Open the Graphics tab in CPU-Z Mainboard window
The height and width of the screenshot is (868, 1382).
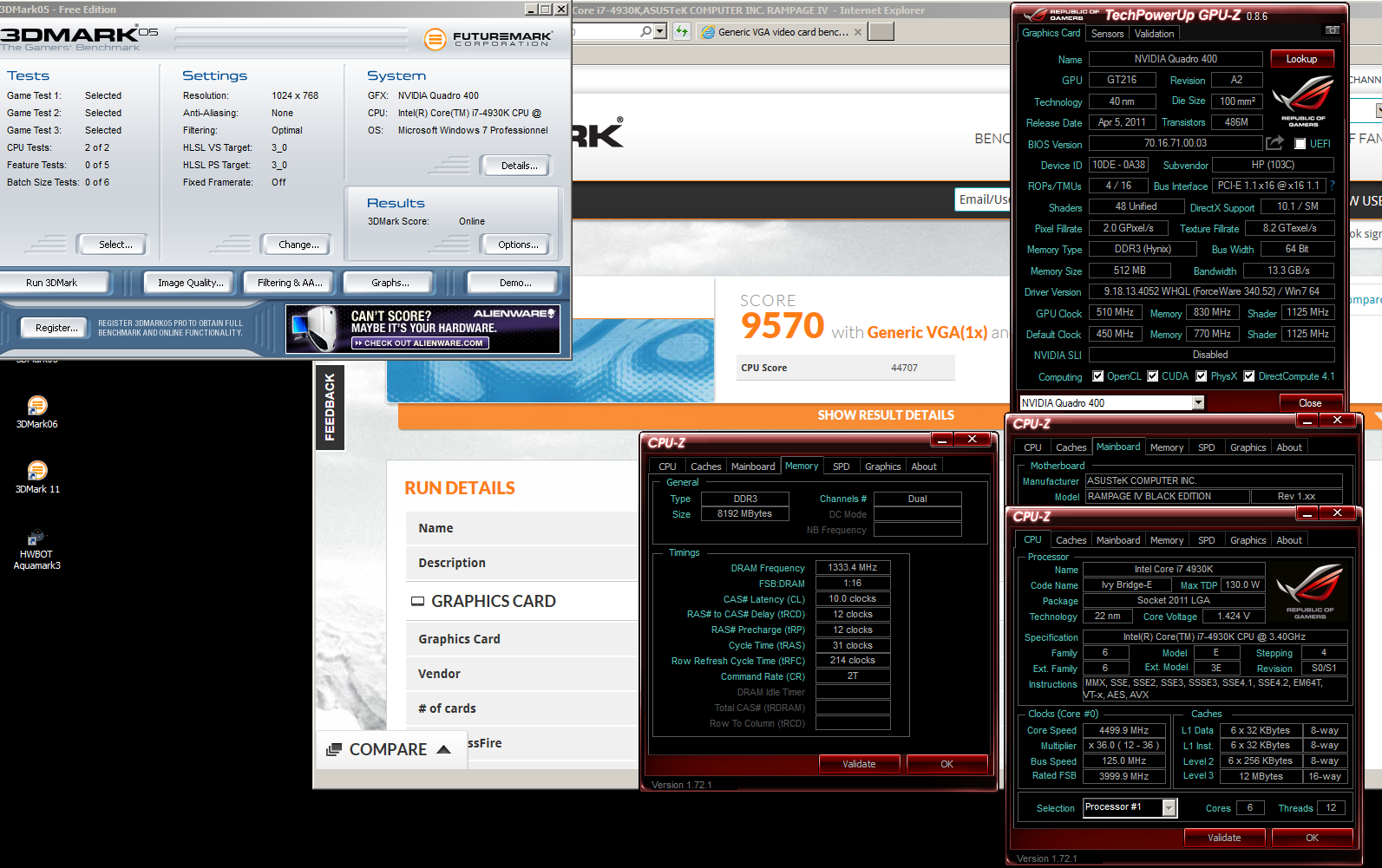click(x=1248, y=447)
